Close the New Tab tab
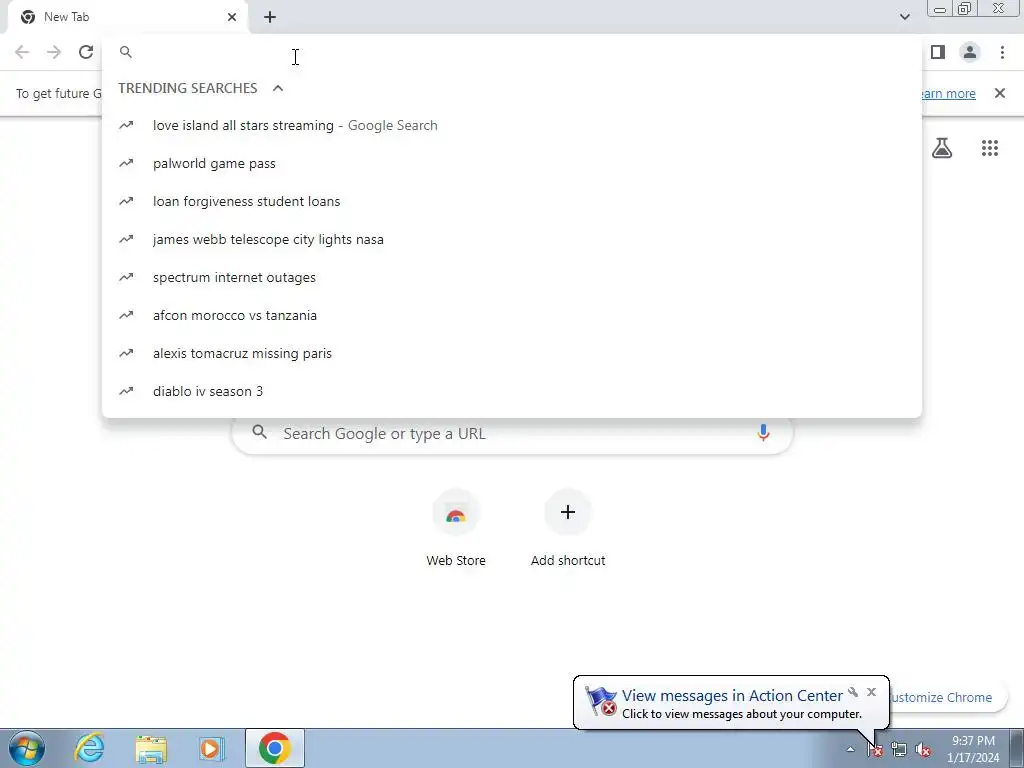This screenshot has height=768, width=1024. click(232, 17)
